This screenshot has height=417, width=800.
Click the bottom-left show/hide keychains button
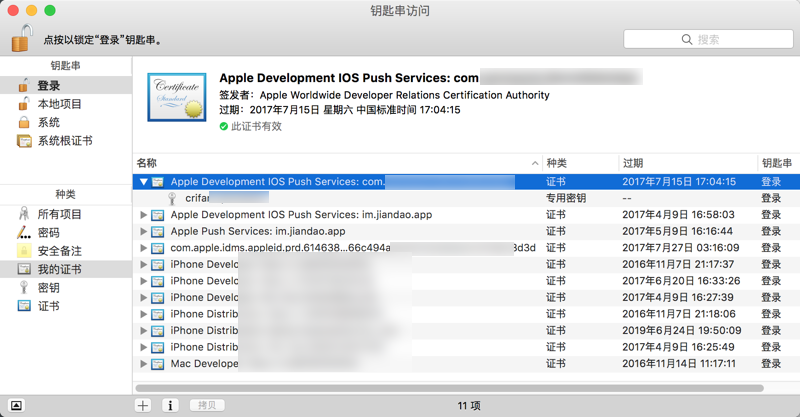click(16, 405)
